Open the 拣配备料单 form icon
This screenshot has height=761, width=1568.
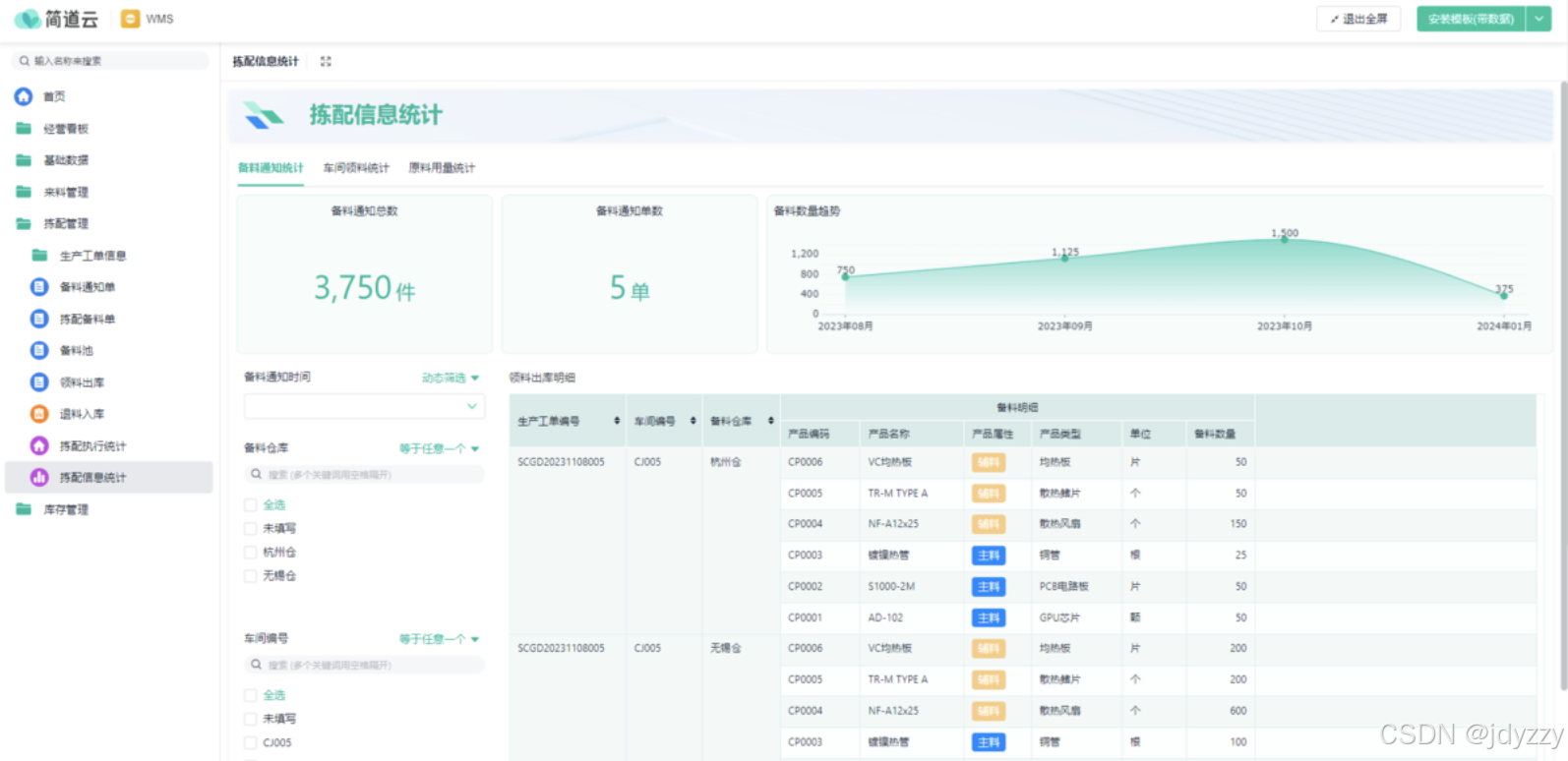tap(39, 319)
